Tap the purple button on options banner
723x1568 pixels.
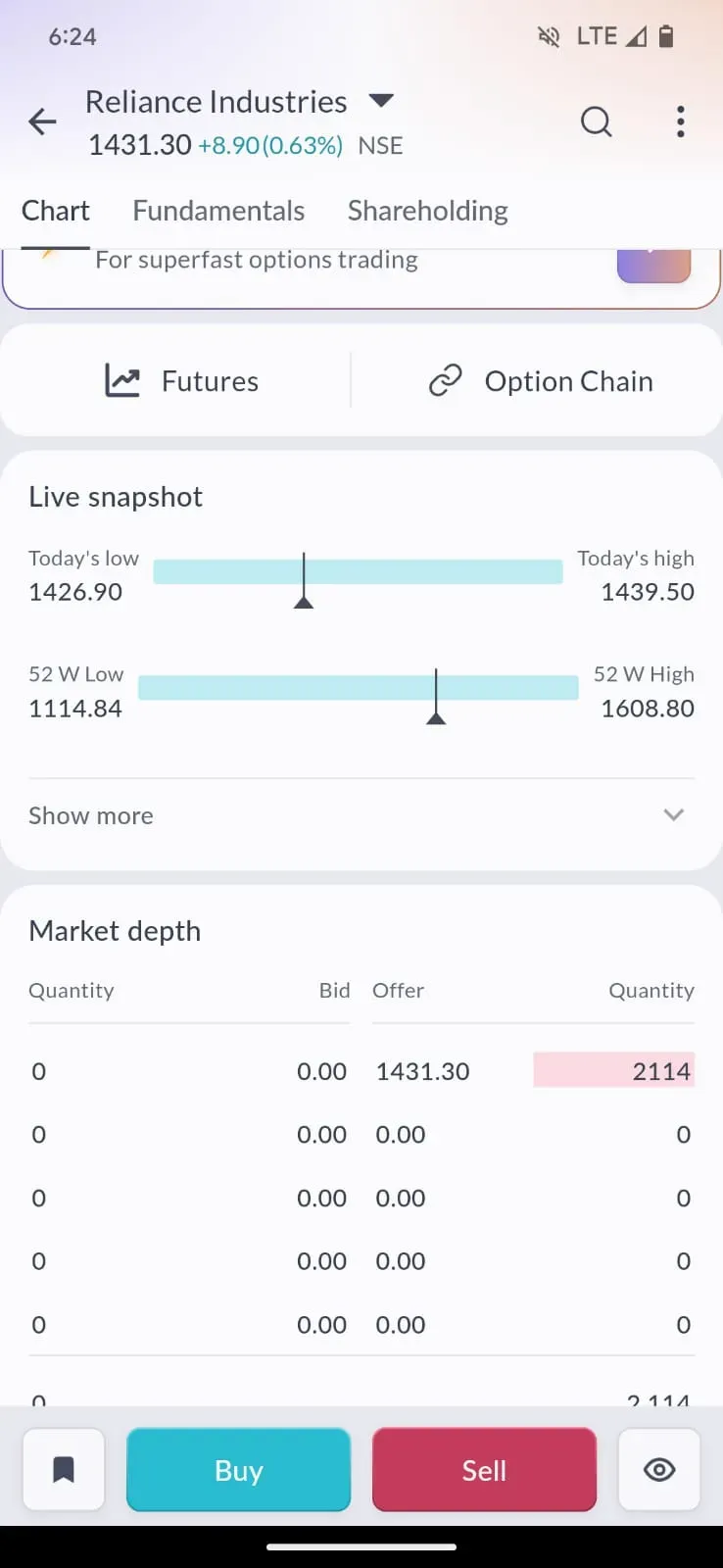coord(653,265)
